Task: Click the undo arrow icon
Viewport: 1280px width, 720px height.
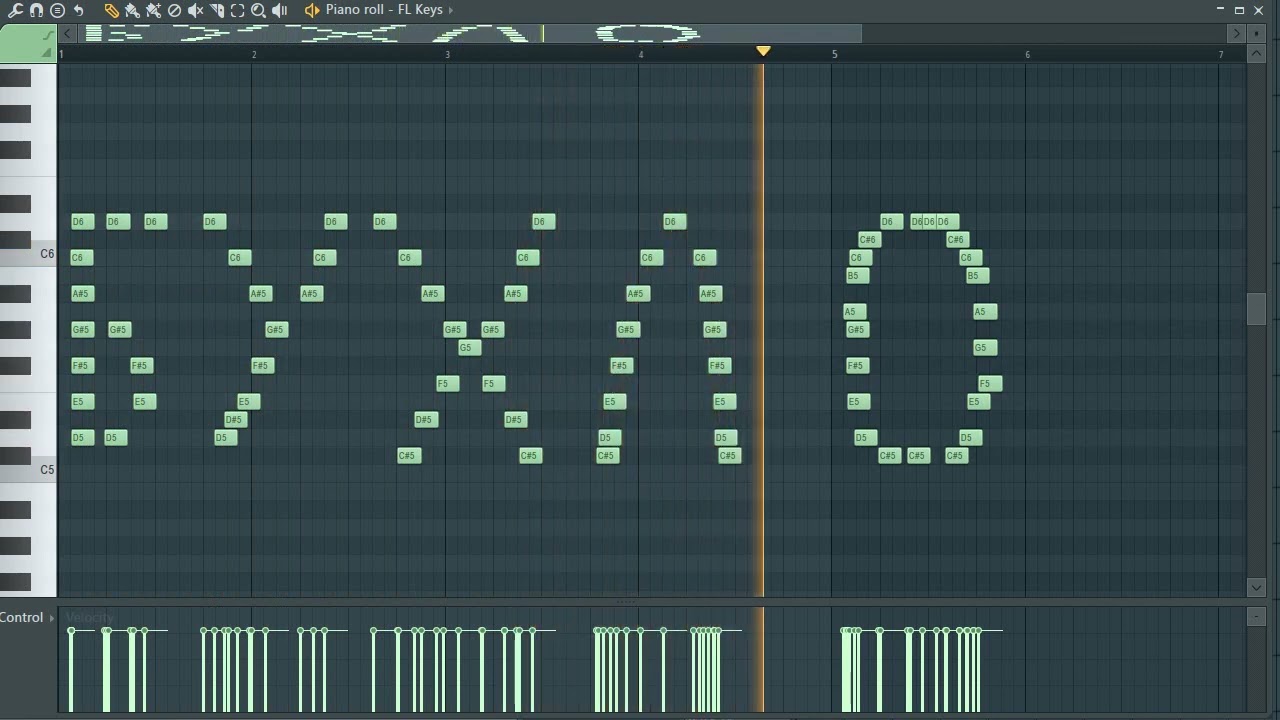Action: tap(78, 10)
